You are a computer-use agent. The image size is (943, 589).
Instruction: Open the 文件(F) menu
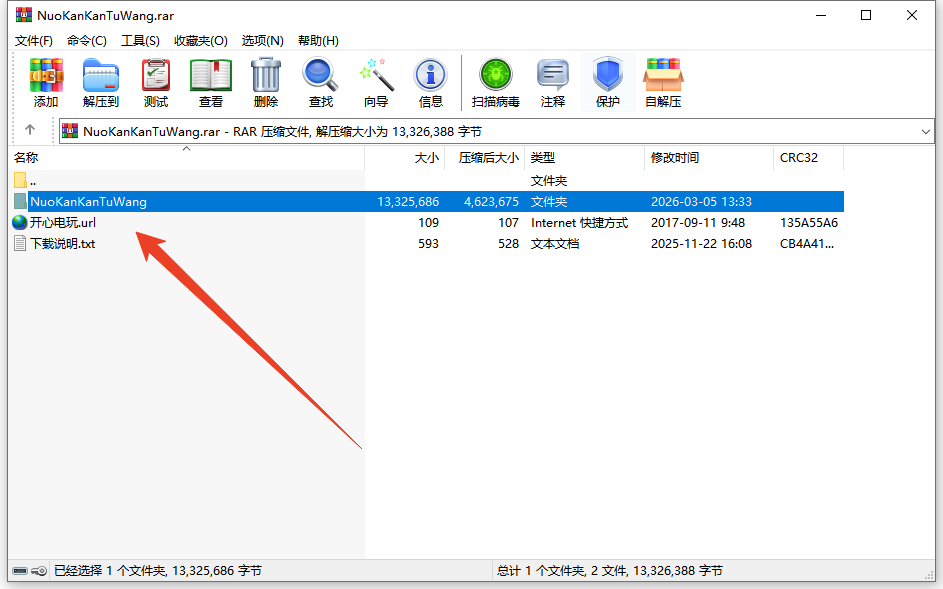point(34,40)
